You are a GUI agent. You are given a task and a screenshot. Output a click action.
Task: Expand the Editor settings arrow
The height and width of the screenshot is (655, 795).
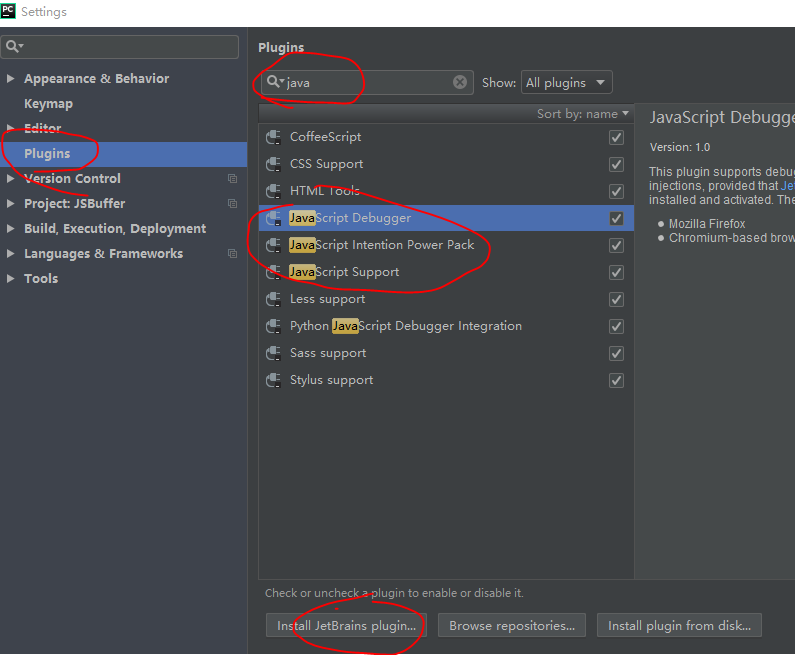pyautogui.click(x=10, y=128)
